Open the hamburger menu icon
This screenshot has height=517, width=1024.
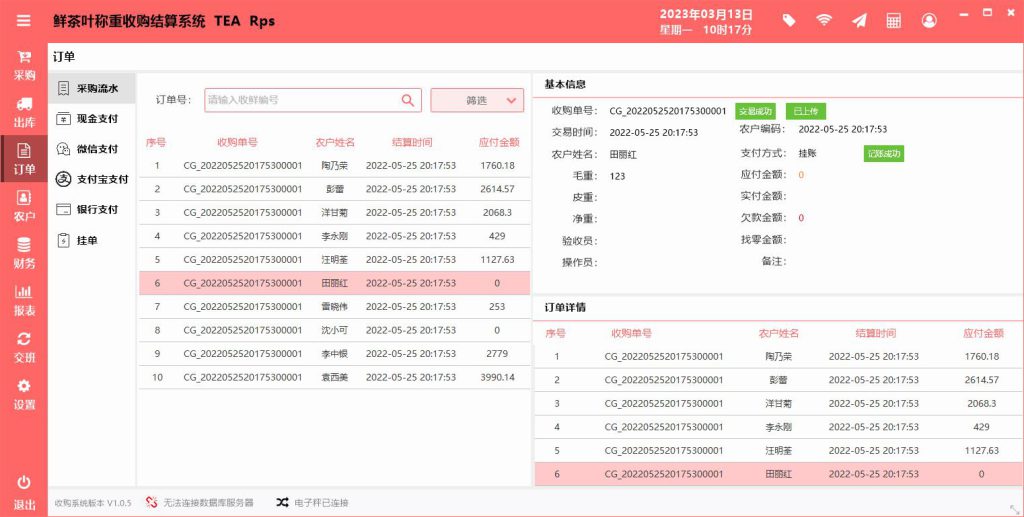(x=24, y=20)
